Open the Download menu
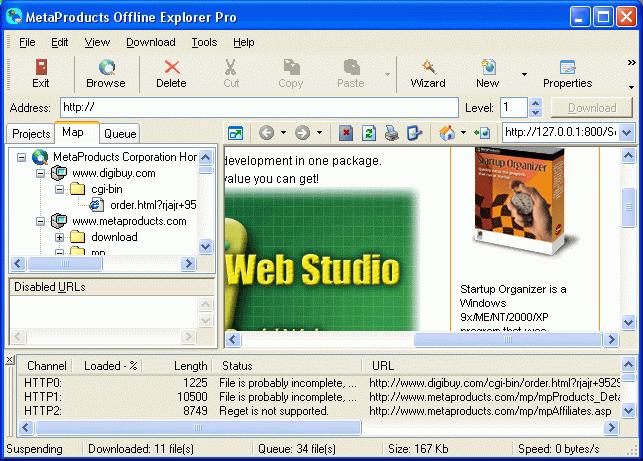This screenshot has width=643, height=461. [x=150, y=42]
